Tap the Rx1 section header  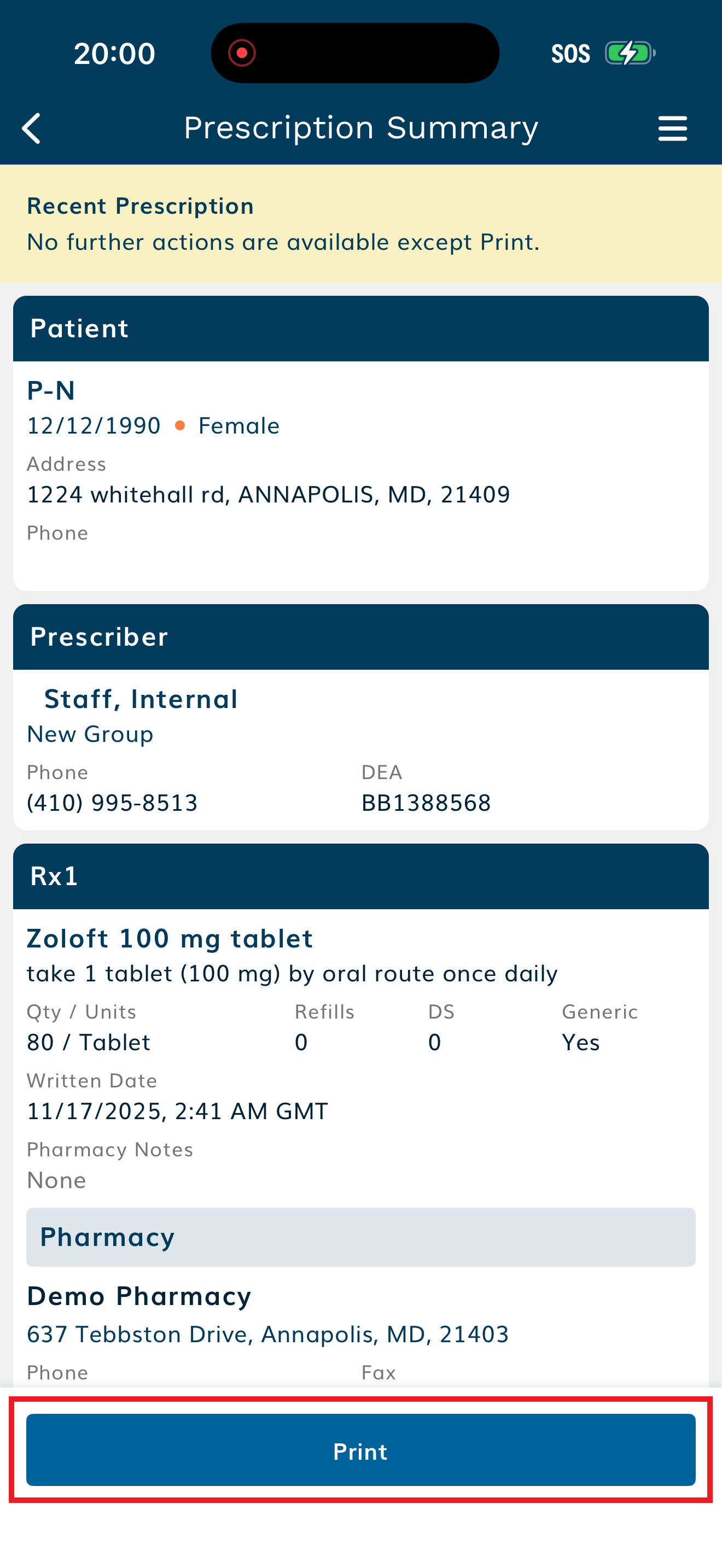[x=360, y=876]
